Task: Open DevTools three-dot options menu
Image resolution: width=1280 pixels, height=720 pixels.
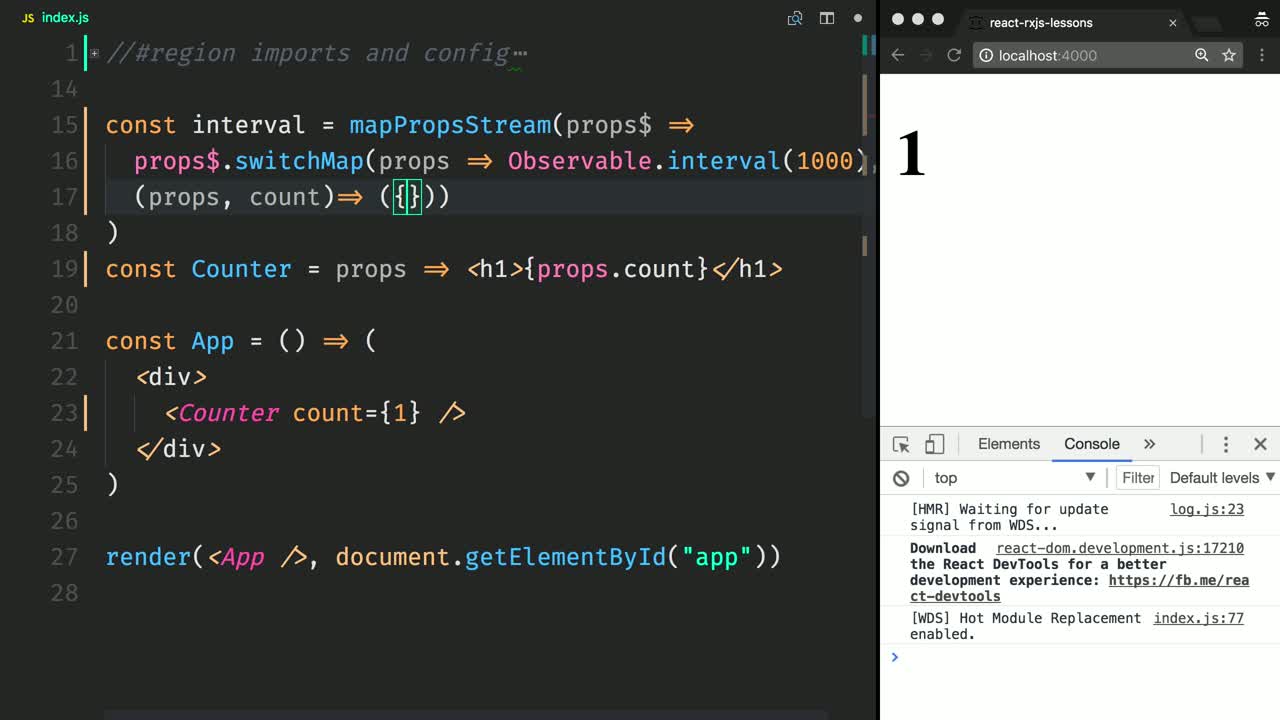Action: 1225,444
